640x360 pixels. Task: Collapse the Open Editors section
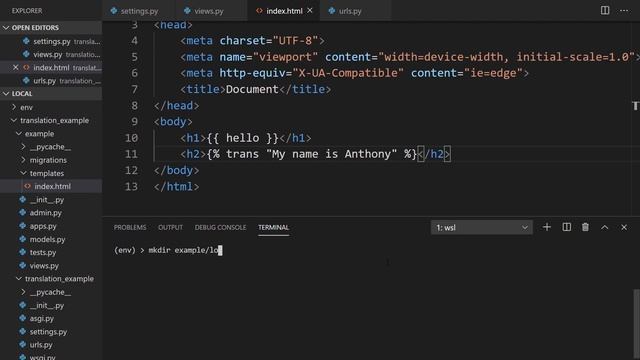pyautogui.click(x=51, y=27)
